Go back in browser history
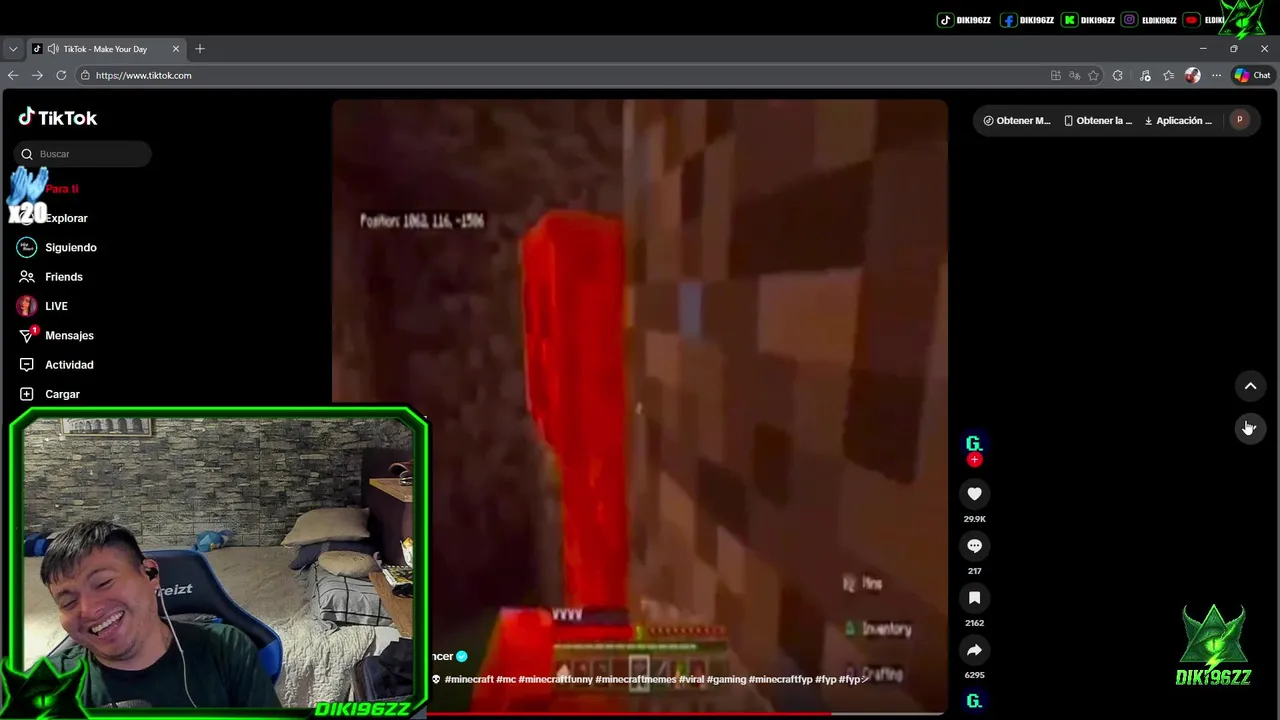Screen dimensions: 1280x720 click(x=13, y=75)
